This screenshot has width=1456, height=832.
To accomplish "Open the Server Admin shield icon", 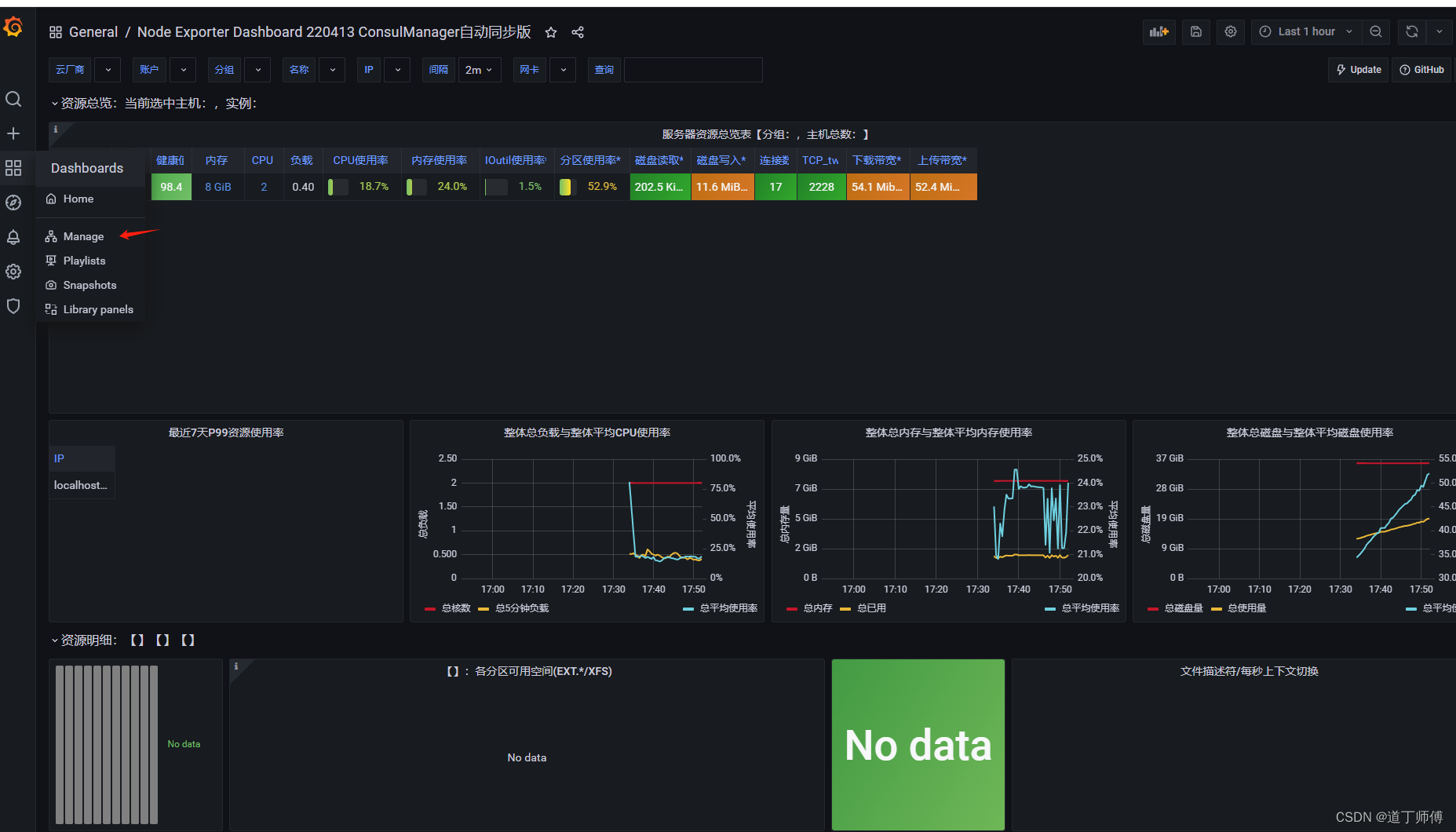I will click(x=13, y=306).
